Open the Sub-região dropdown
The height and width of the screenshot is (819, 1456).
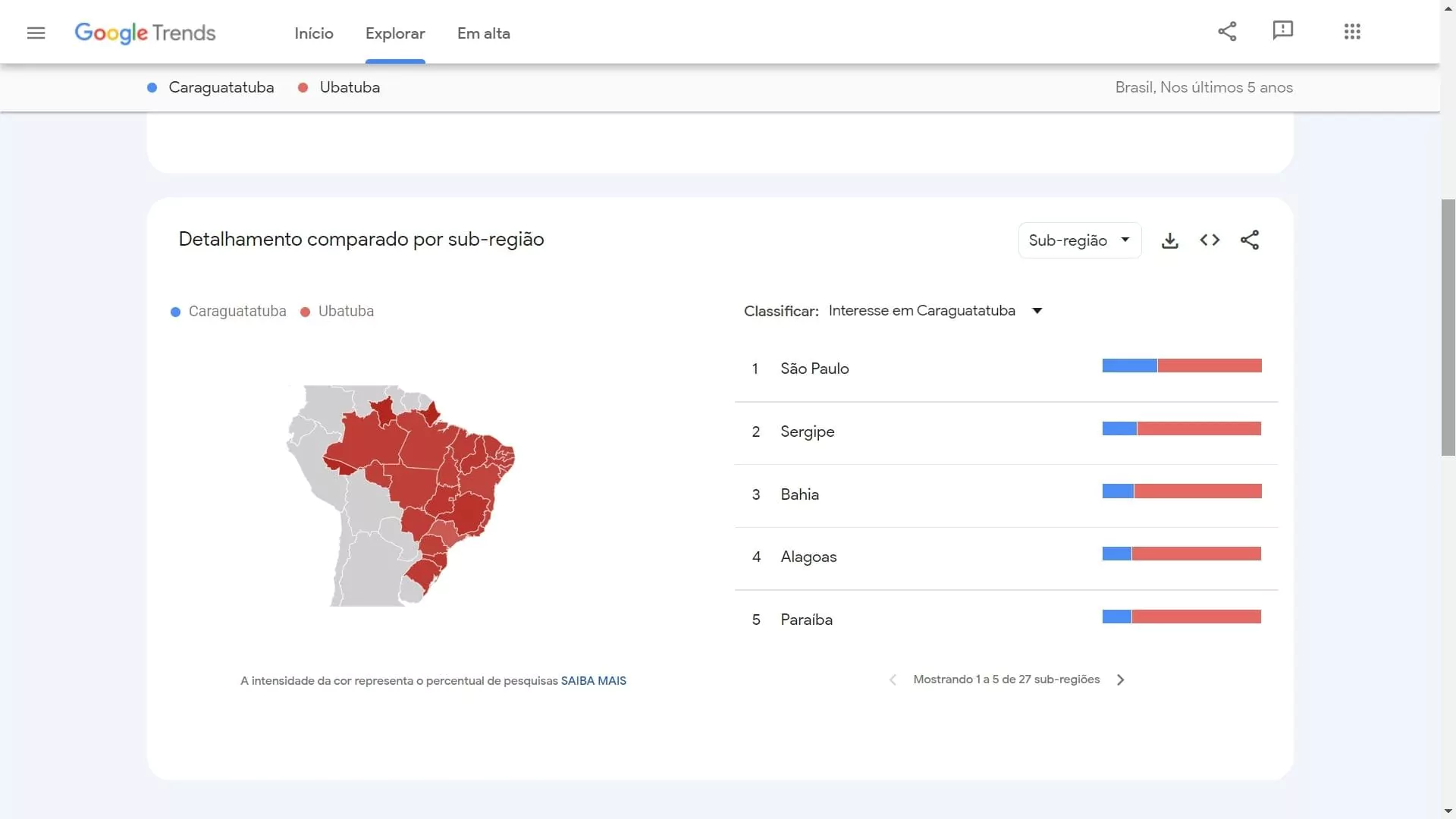click(1079, 240)
